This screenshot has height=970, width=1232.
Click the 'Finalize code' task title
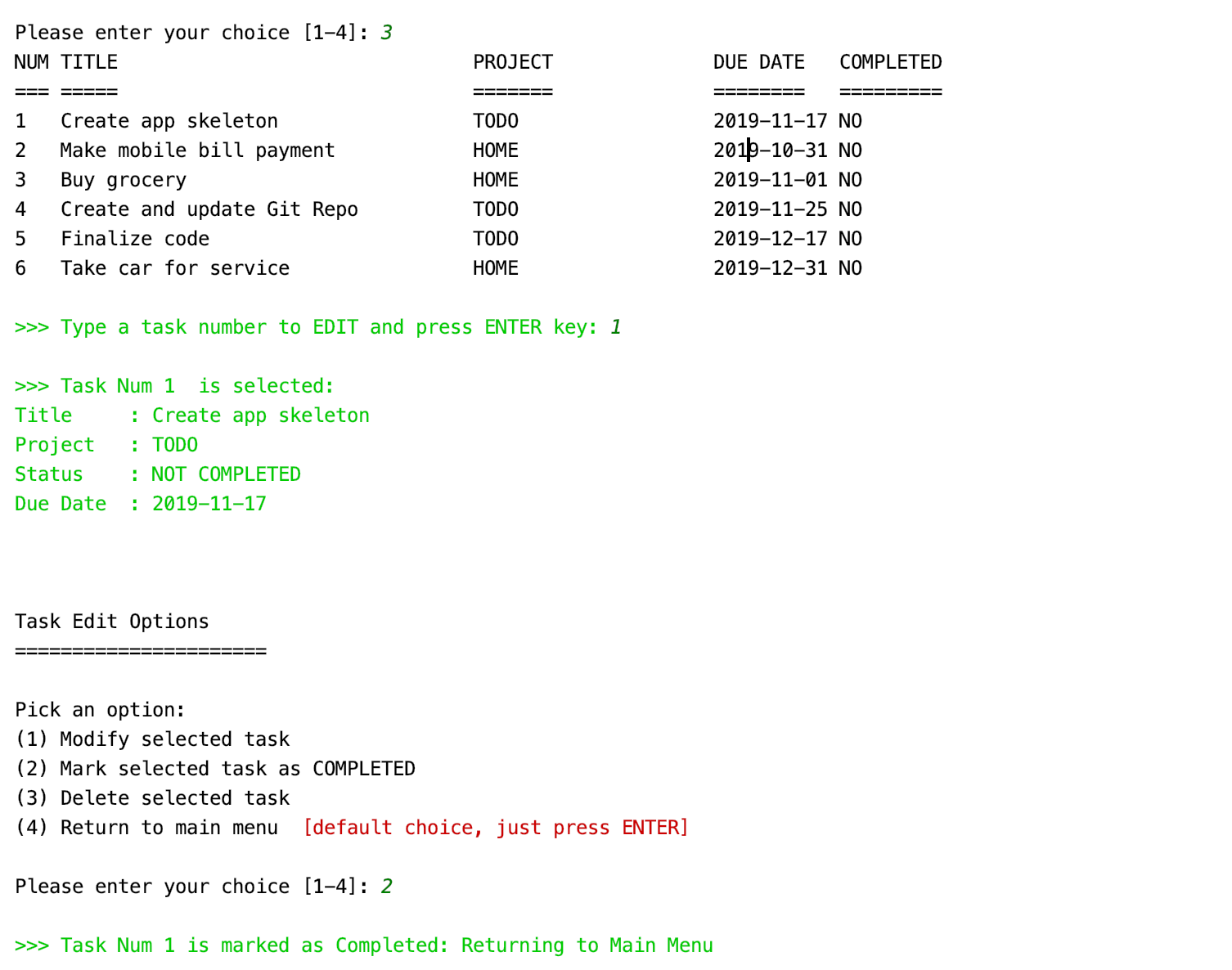[x=135, y=239]
